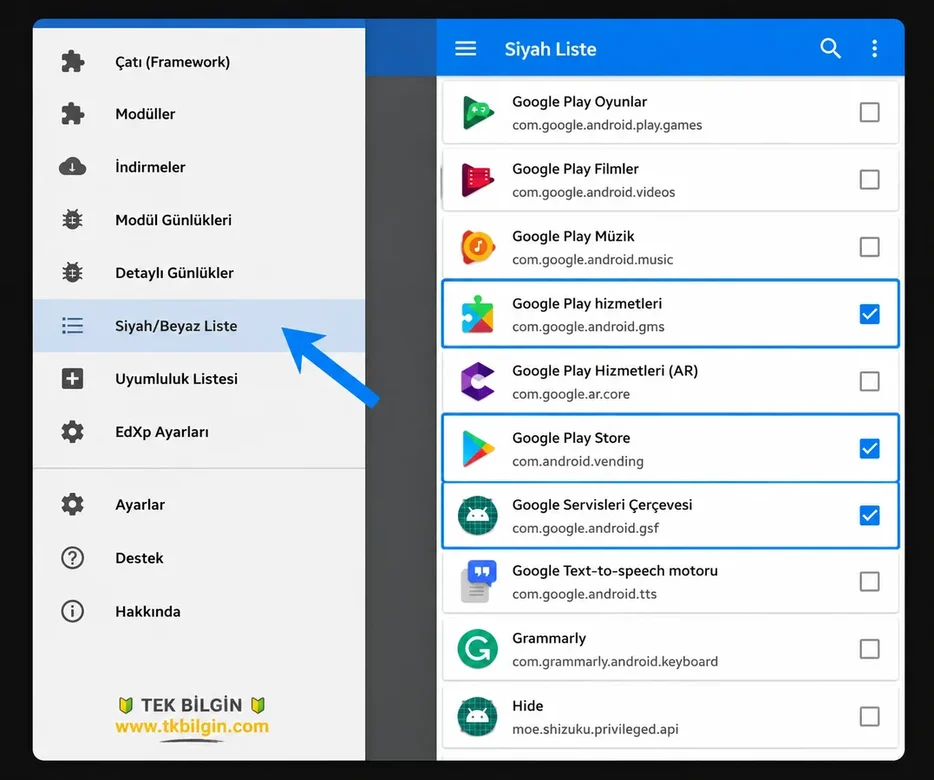Click the info icon beside Hakkında
The image size is (934, 780).
[73, 611]
